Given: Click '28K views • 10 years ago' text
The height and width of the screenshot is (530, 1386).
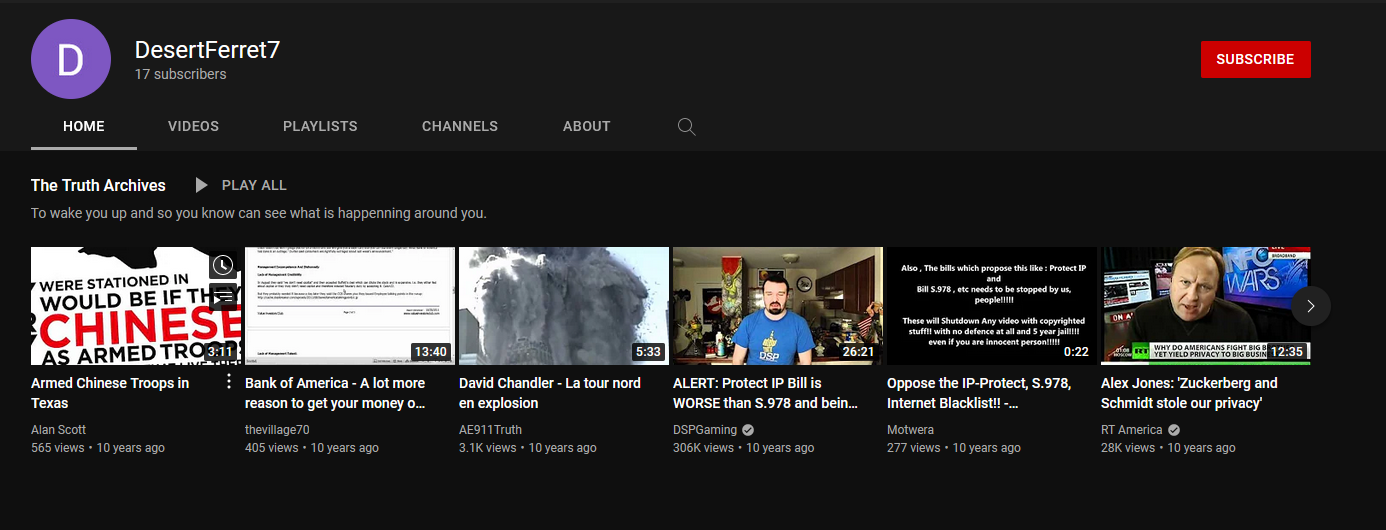Looking at the screenshot, I should coord(1168,448).
